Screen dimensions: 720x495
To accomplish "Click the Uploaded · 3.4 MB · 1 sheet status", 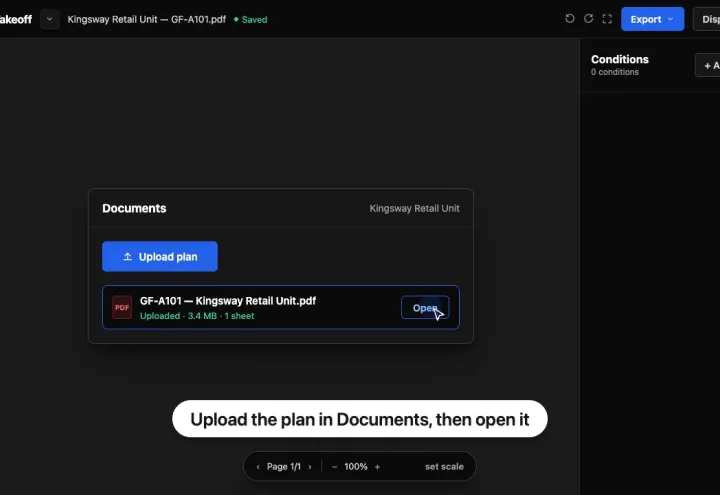I will point(197,316).
